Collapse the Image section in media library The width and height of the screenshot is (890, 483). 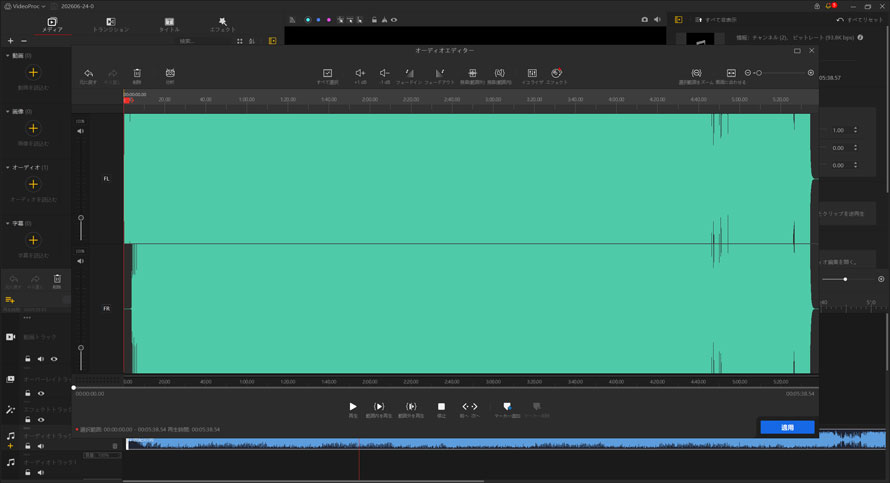pyautogui.click(x=7, y=111)
